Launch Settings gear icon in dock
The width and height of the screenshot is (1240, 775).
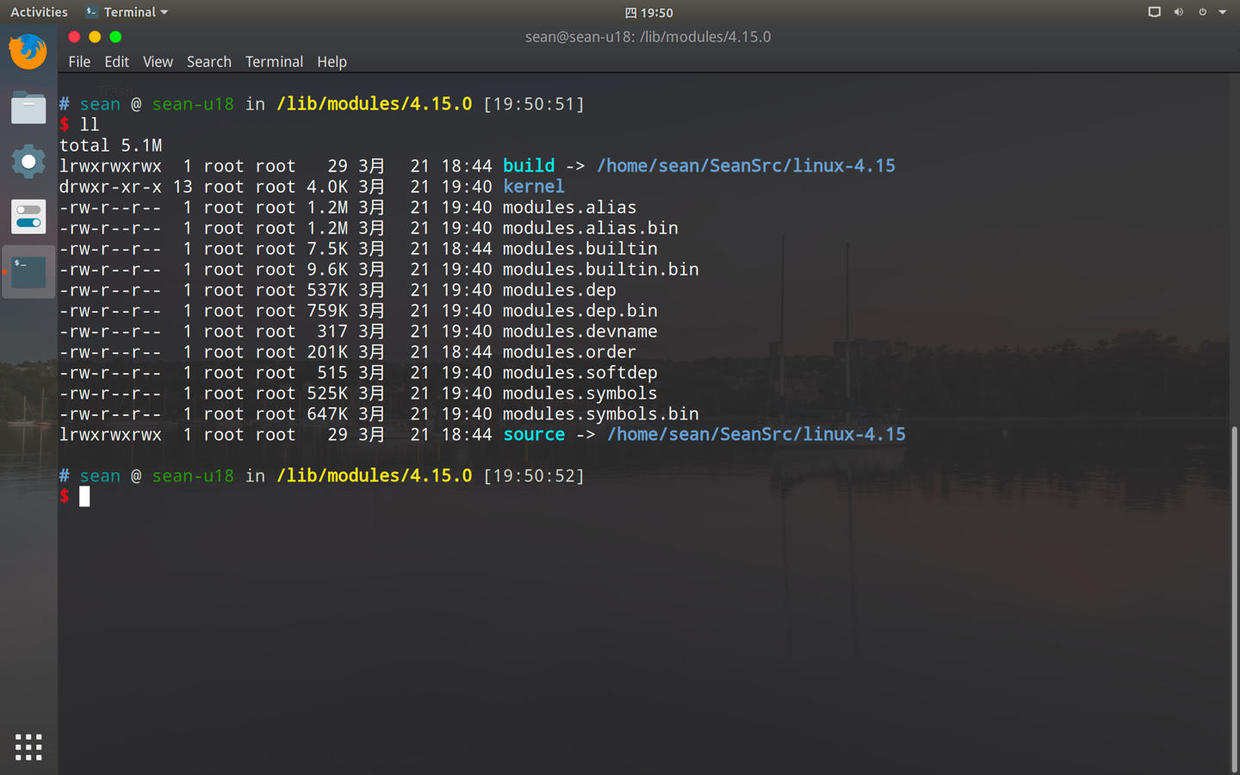tap(28, 161)
